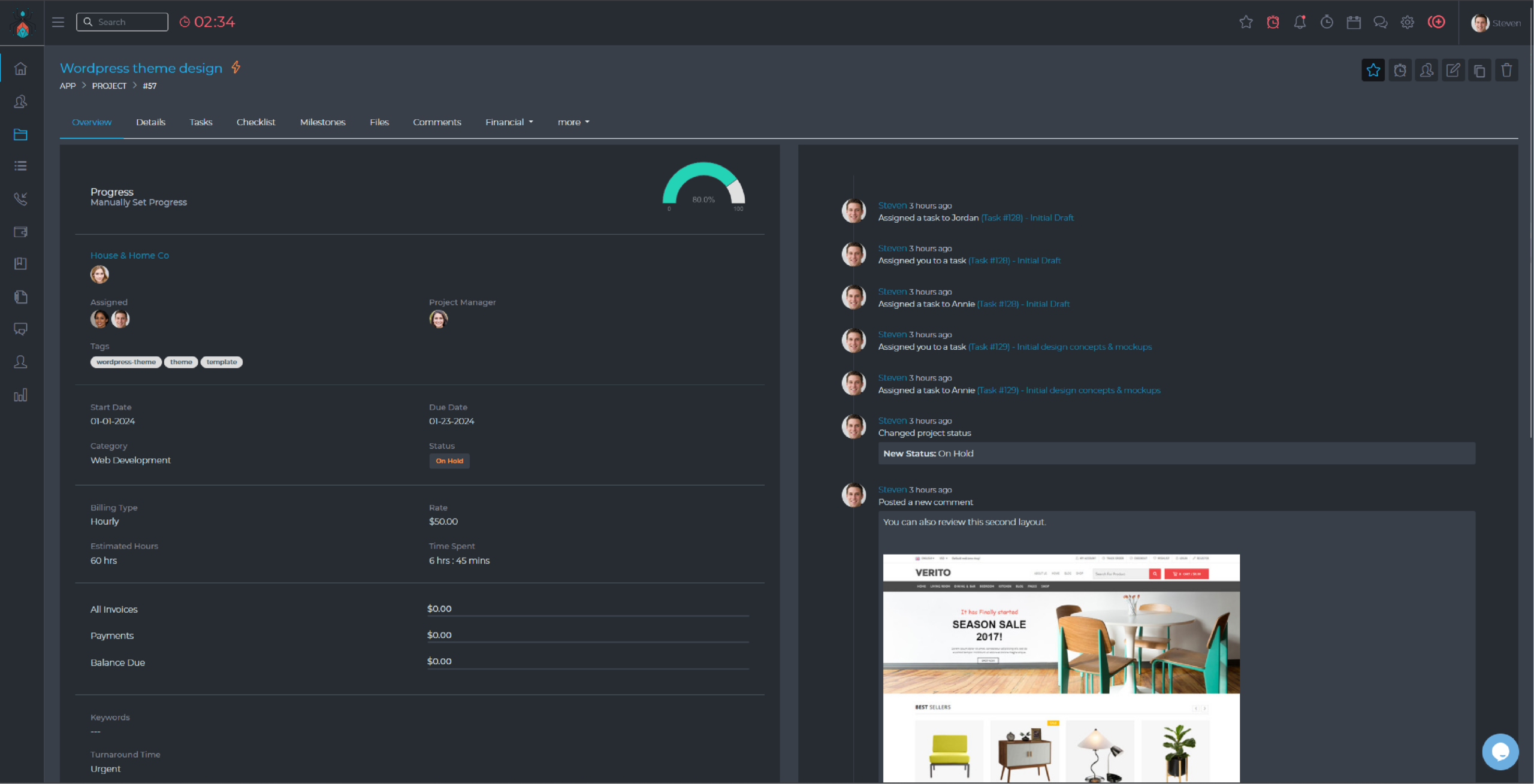1534x784 pixels.
Task: Switch to the Milestones tab
Action: pos(323,122)
